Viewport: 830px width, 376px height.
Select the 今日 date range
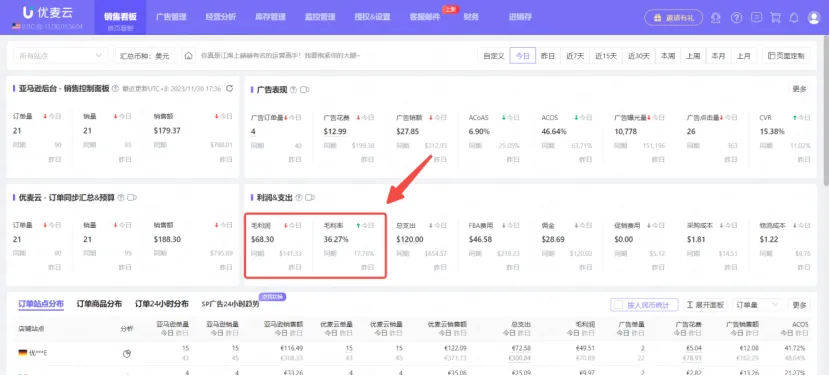522,56
